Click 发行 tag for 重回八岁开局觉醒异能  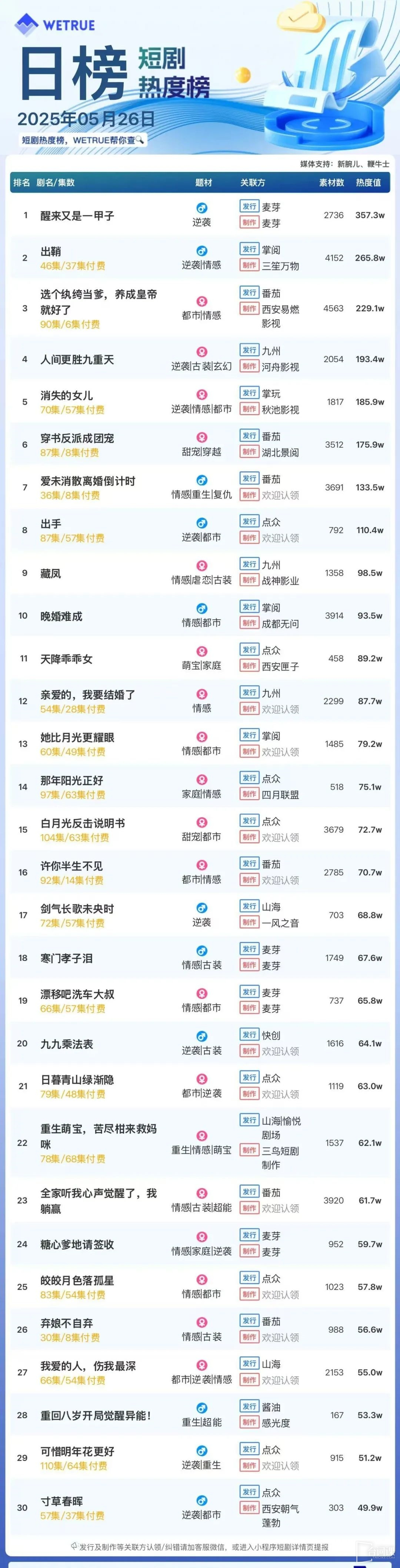pos(249,1407)
